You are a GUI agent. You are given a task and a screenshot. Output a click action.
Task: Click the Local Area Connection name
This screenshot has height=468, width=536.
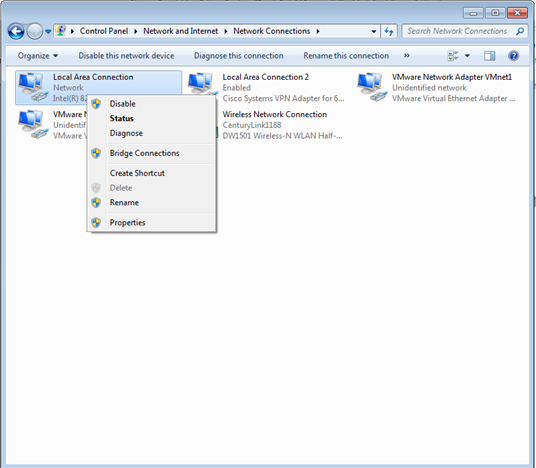(93, 77)
